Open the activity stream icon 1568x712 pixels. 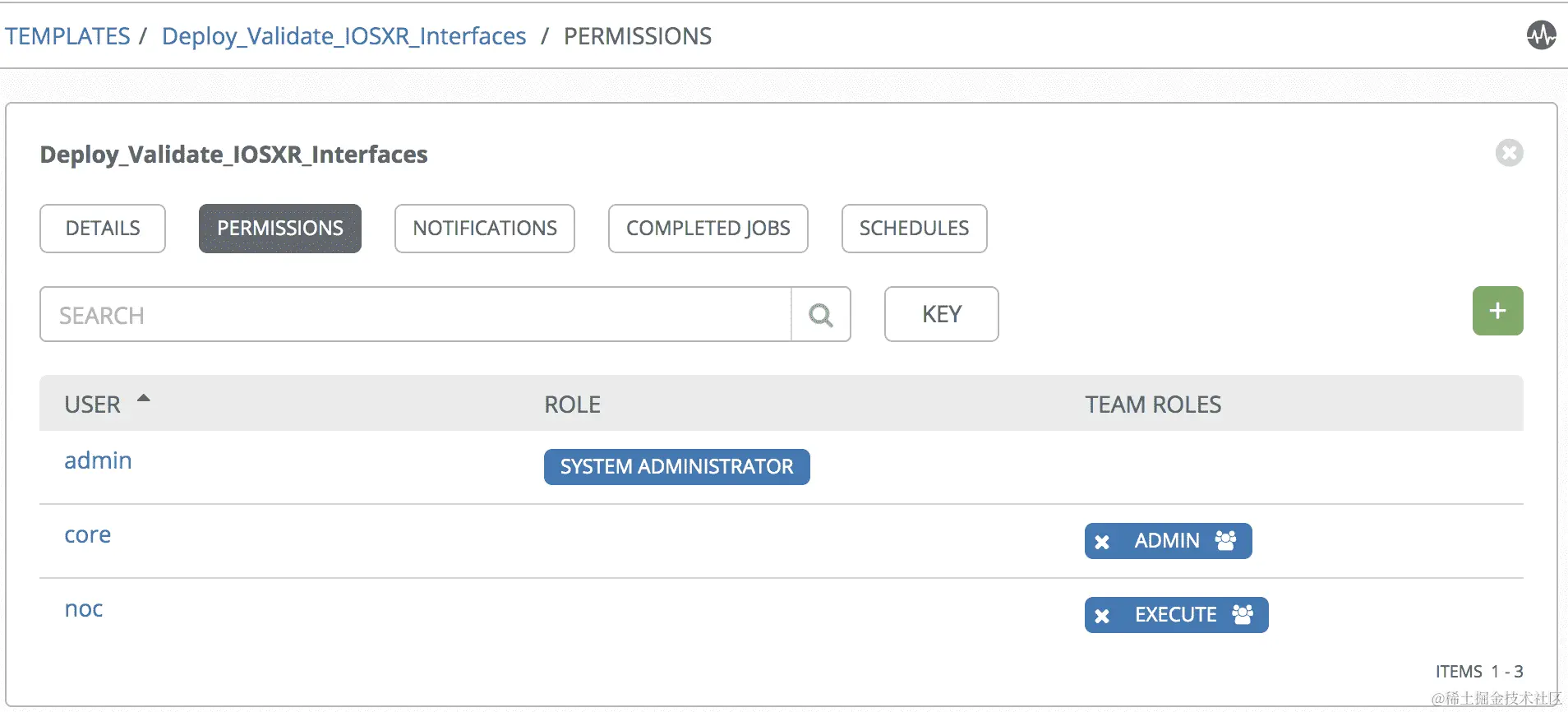pyautogui.click(x=1541, y=35)
